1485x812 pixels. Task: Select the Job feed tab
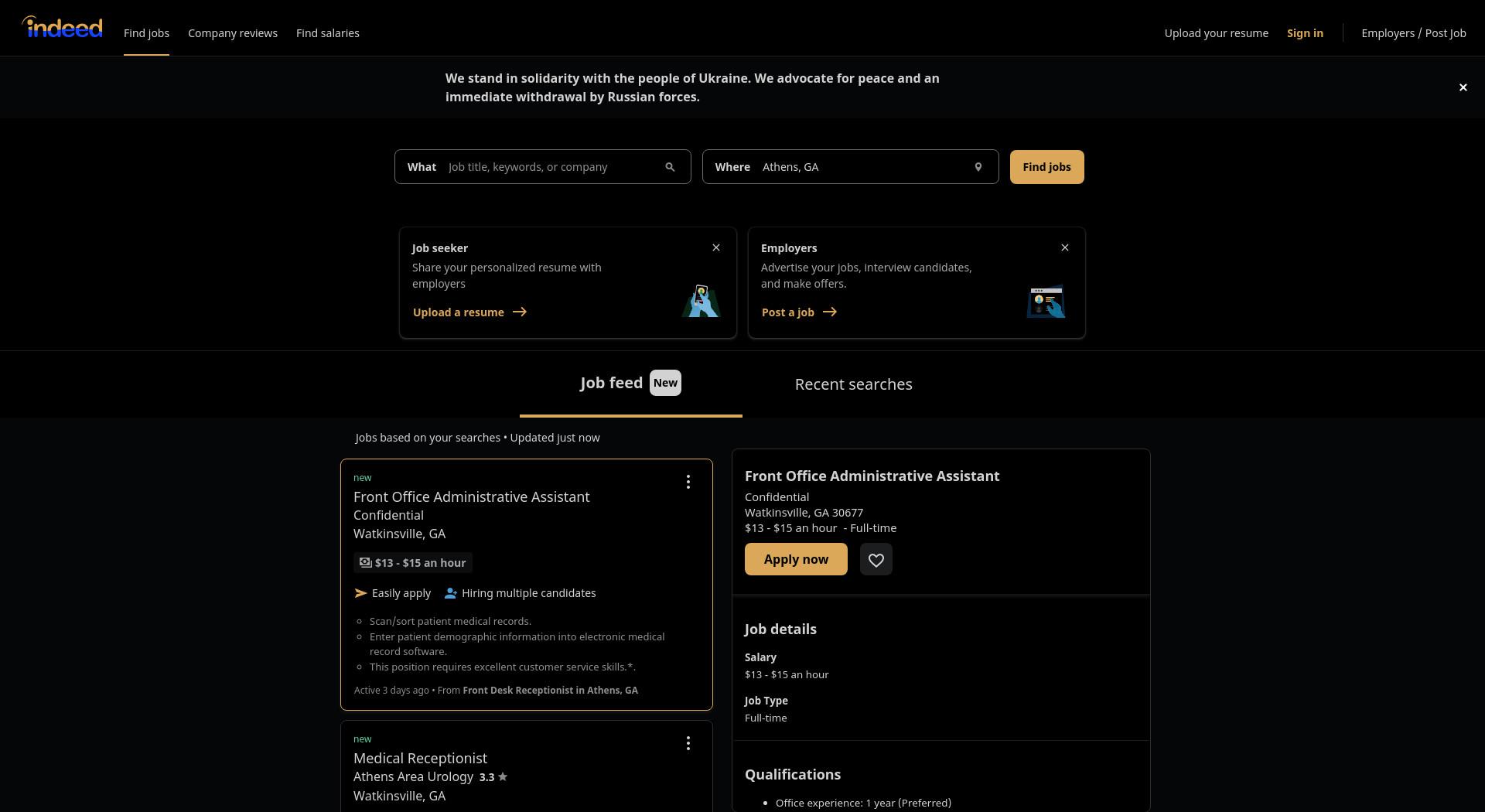(630, 383)
